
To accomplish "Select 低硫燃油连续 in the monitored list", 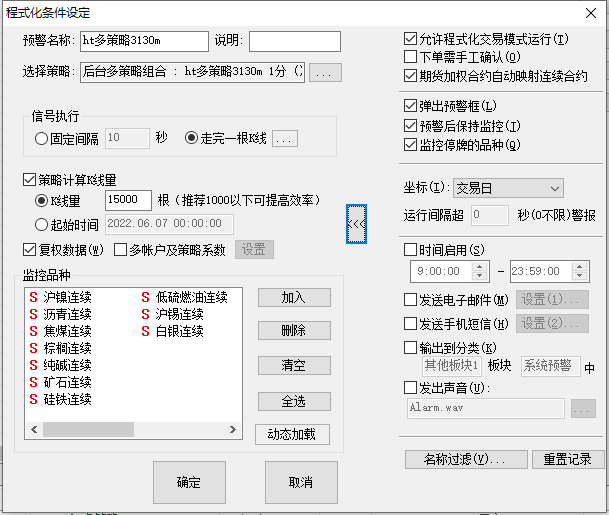I will pyautogui.click(x=184, y=297).
